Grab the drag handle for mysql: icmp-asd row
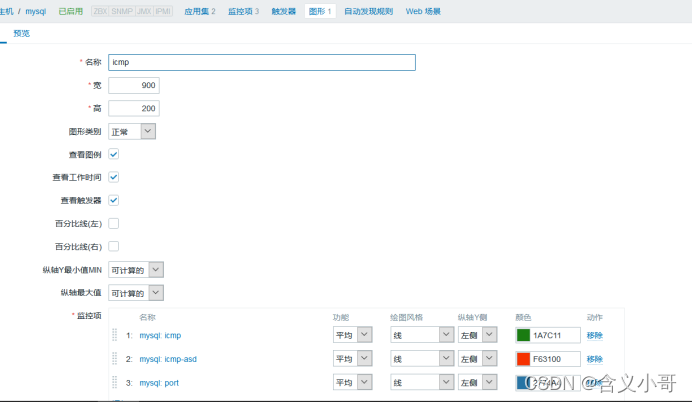692x403 pixels. [x=114, y=358]
